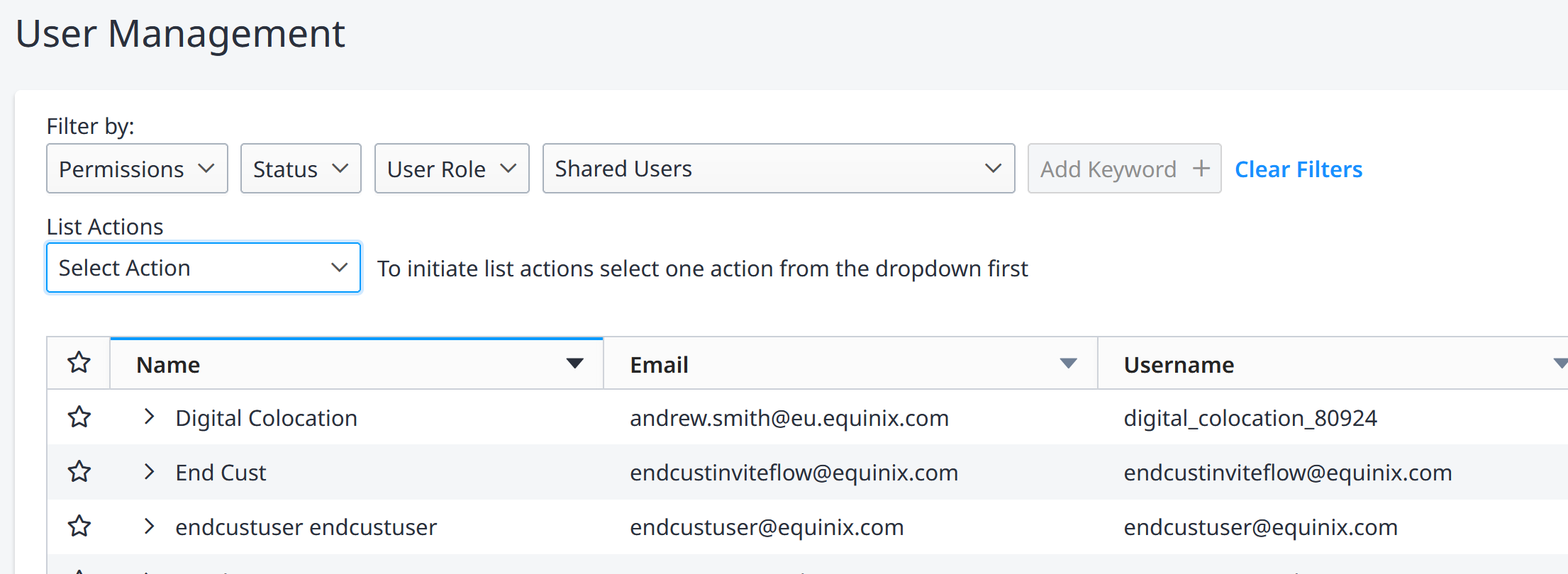Expand the Digital Colocation row chevron
Viewport: 1568px width, 574px height.
click(x=149, y=417)
